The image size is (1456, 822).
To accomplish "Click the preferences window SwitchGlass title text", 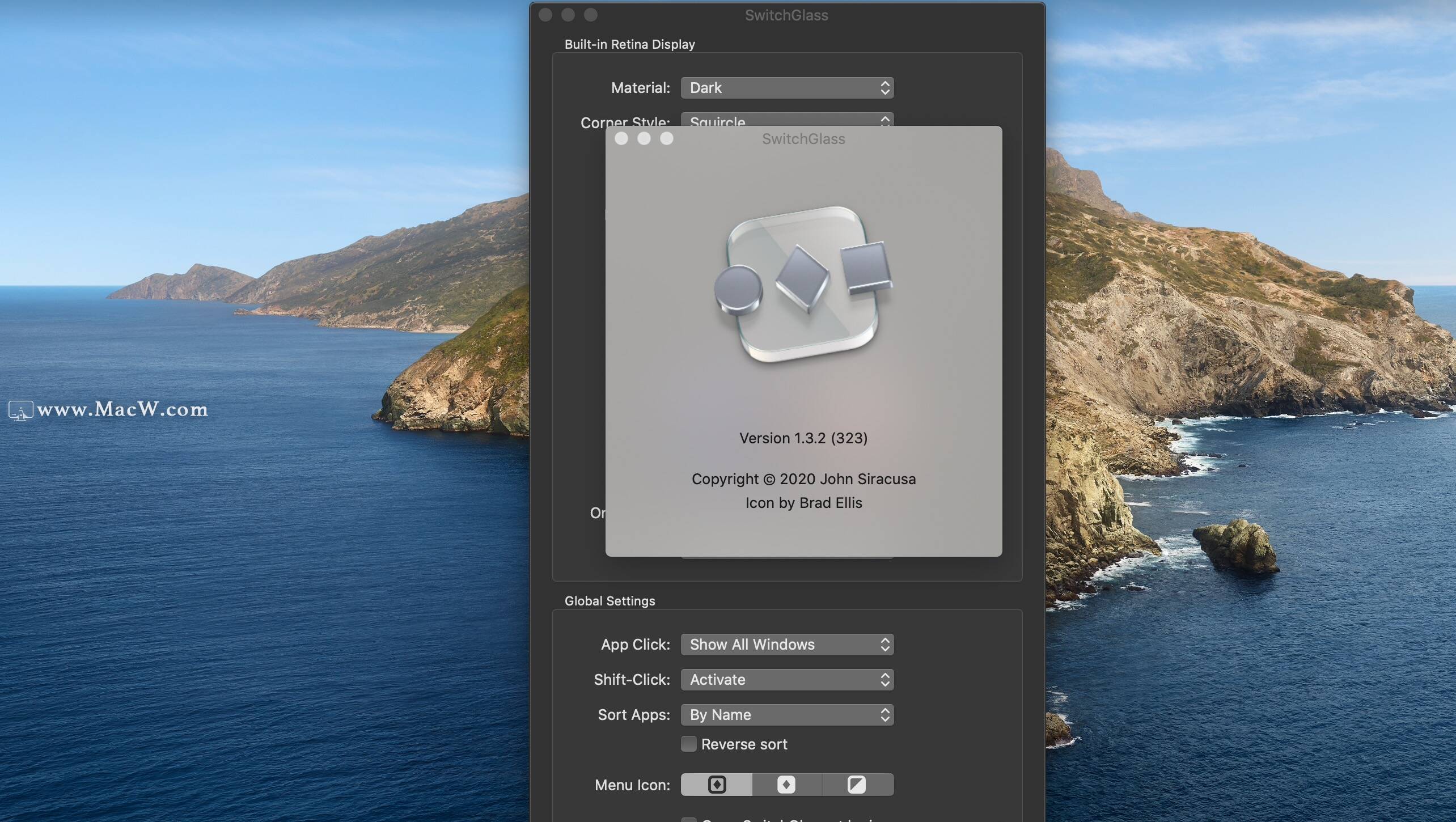I will 786,15.
